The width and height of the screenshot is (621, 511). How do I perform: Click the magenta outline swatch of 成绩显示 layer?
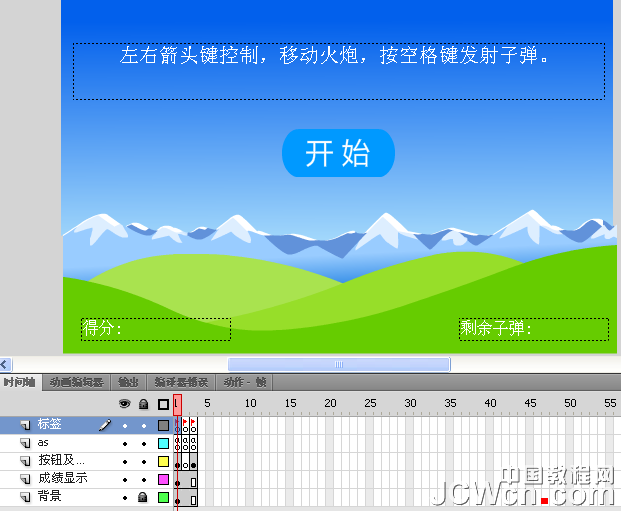(163, 479)
